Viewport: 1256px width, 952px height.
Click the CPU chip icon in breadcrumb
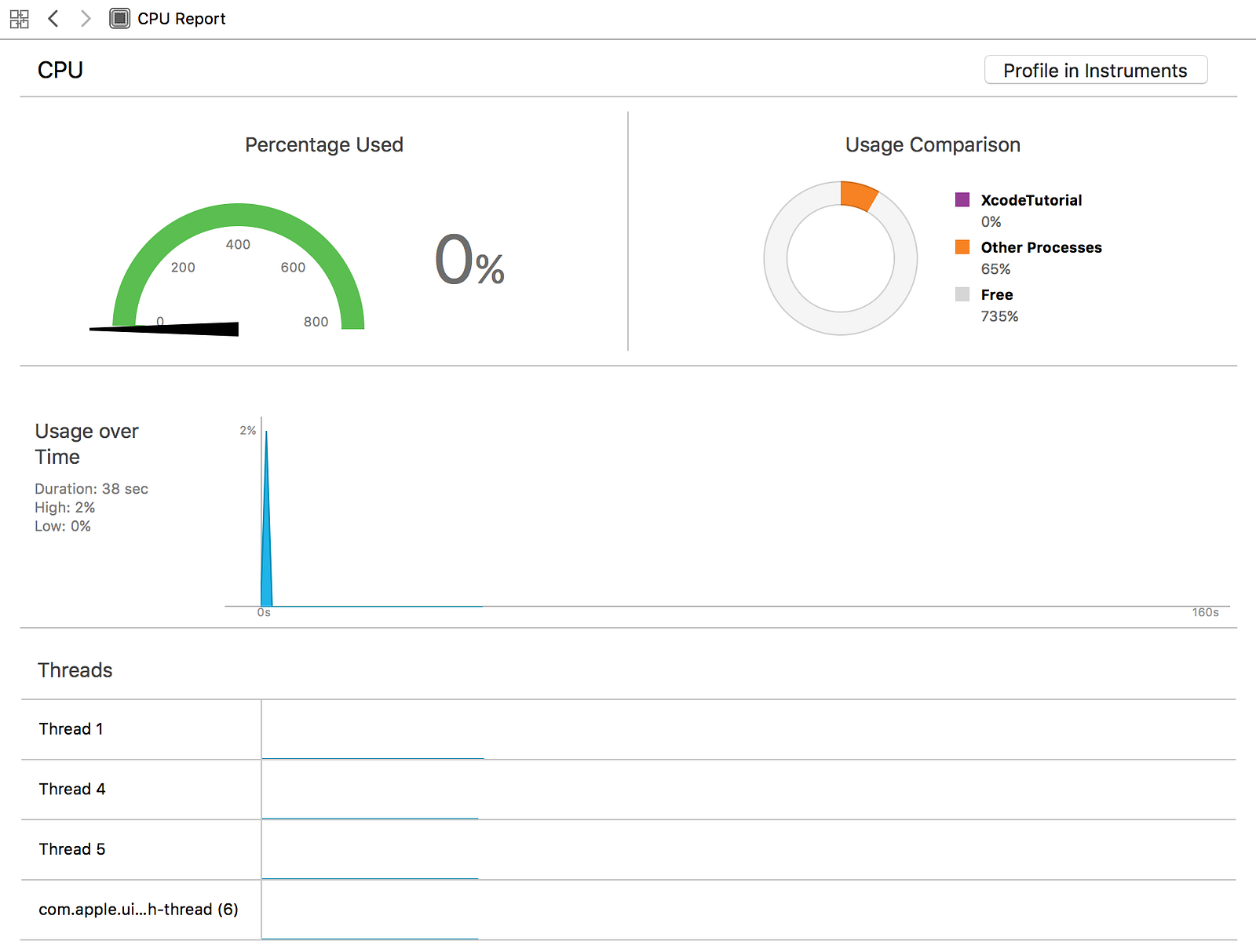[119, 19]
